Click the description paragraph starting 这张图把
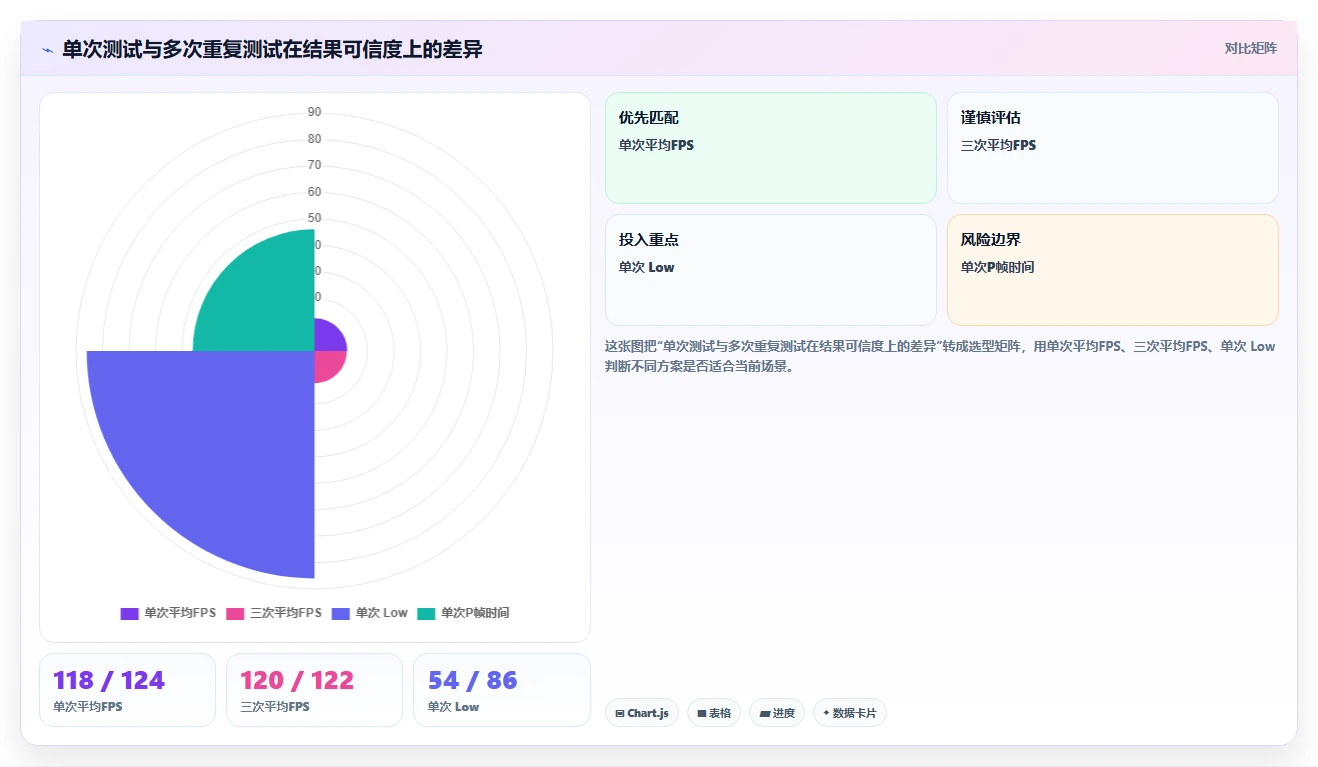This screenshot has height=767, width=1318. click(940, 356)
